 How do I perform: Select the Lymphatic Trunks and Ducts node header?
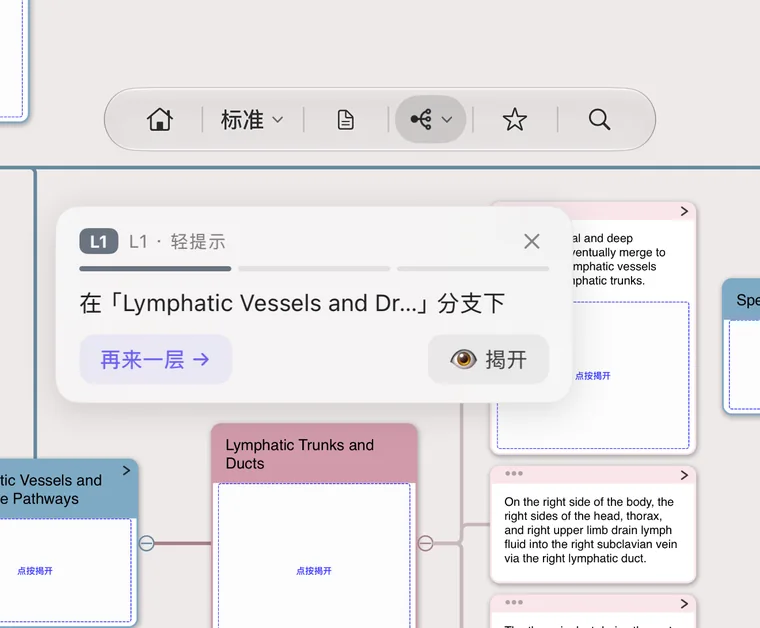pyautogui.click(x=314, y=454)
